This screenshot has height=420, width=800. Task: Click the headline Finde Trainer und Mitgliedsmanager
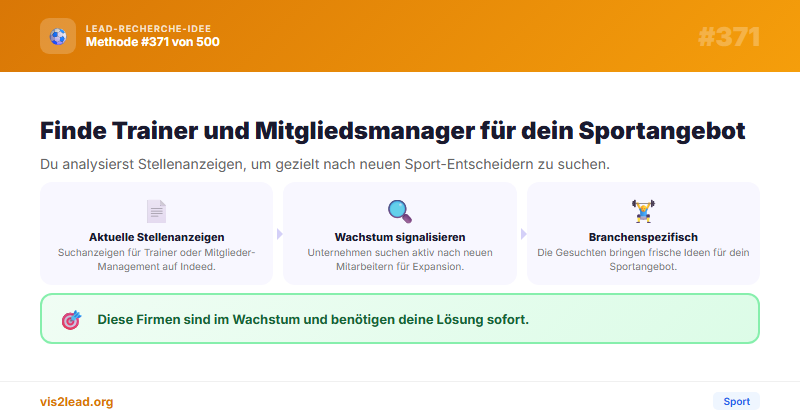(x=392, y=131)
